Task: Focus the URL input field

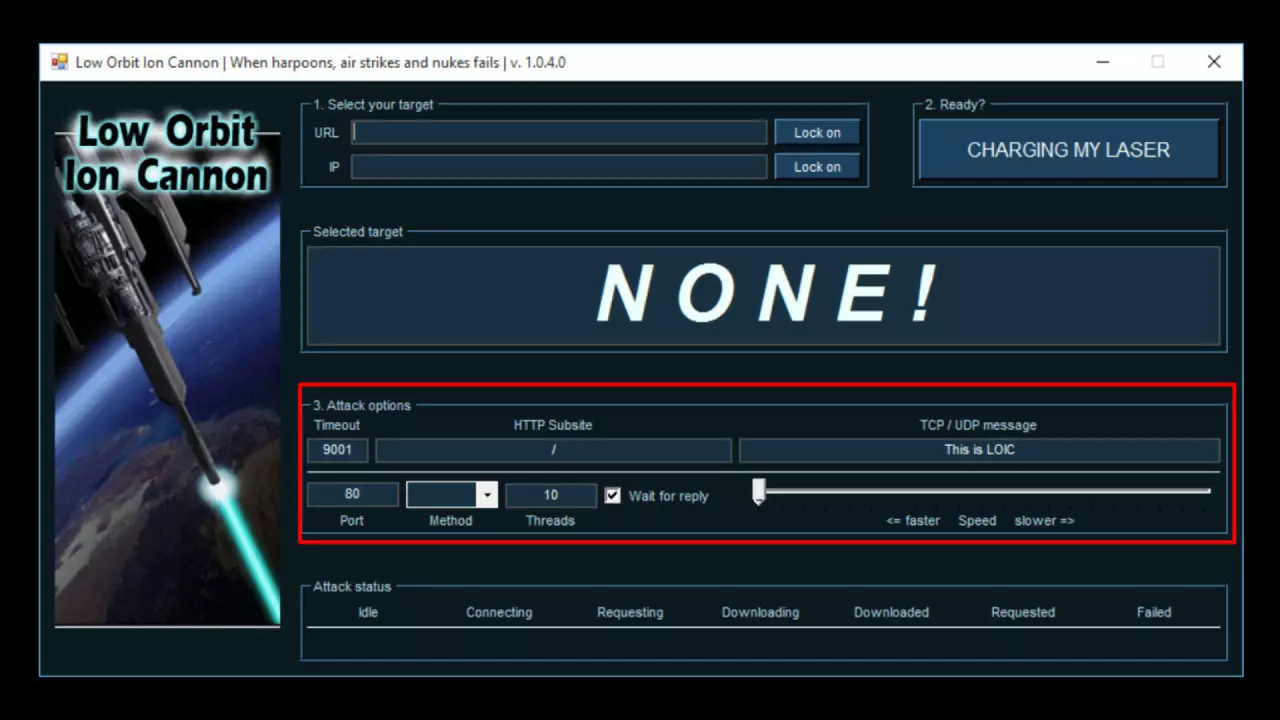Action: (x=559, y=133)
